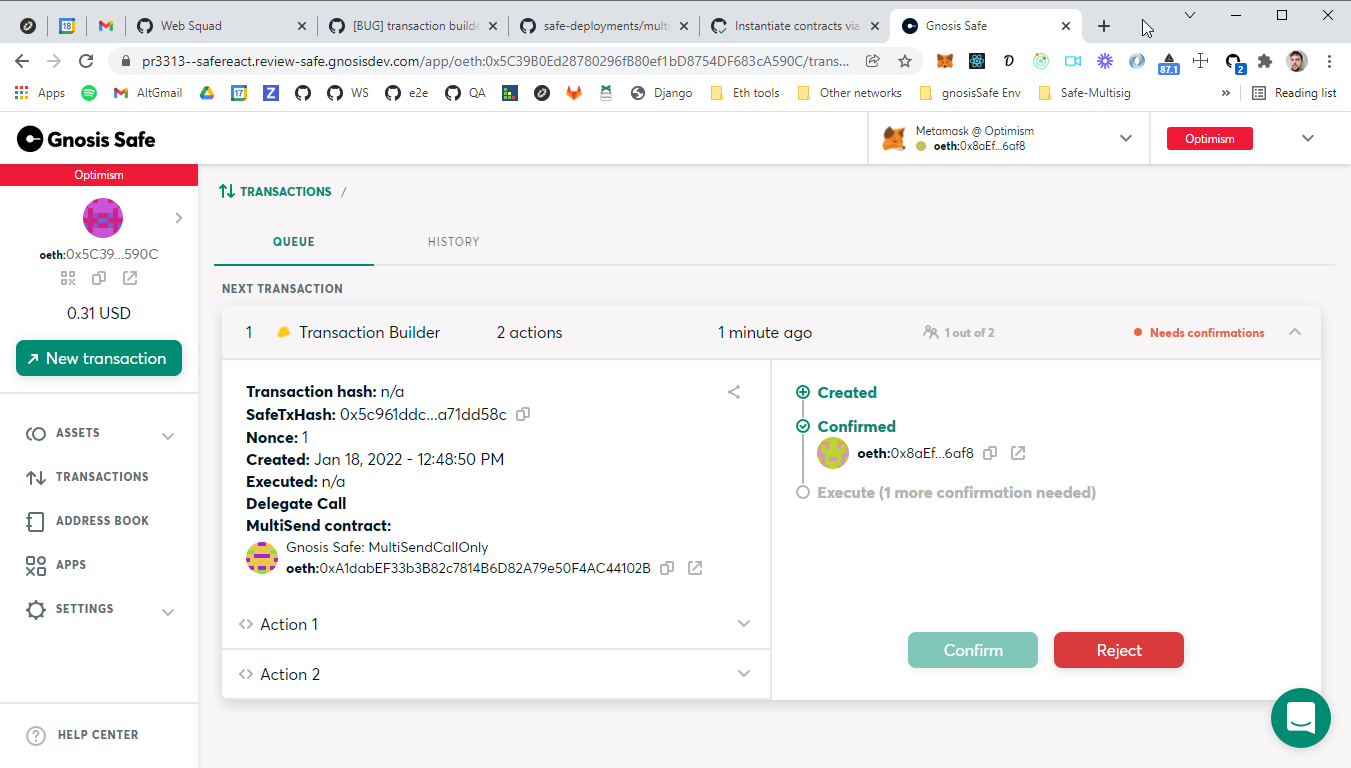Switch to Instantiate contracts tab

(794, 26)
